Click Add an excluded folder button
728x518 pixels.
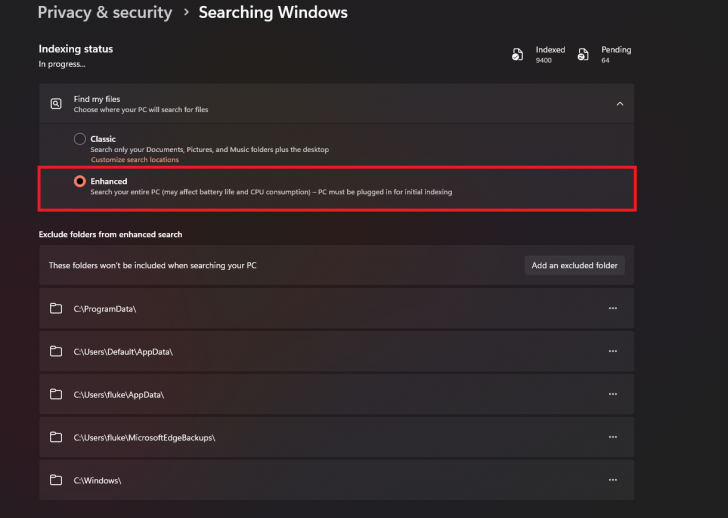click(x=575, y=265)
